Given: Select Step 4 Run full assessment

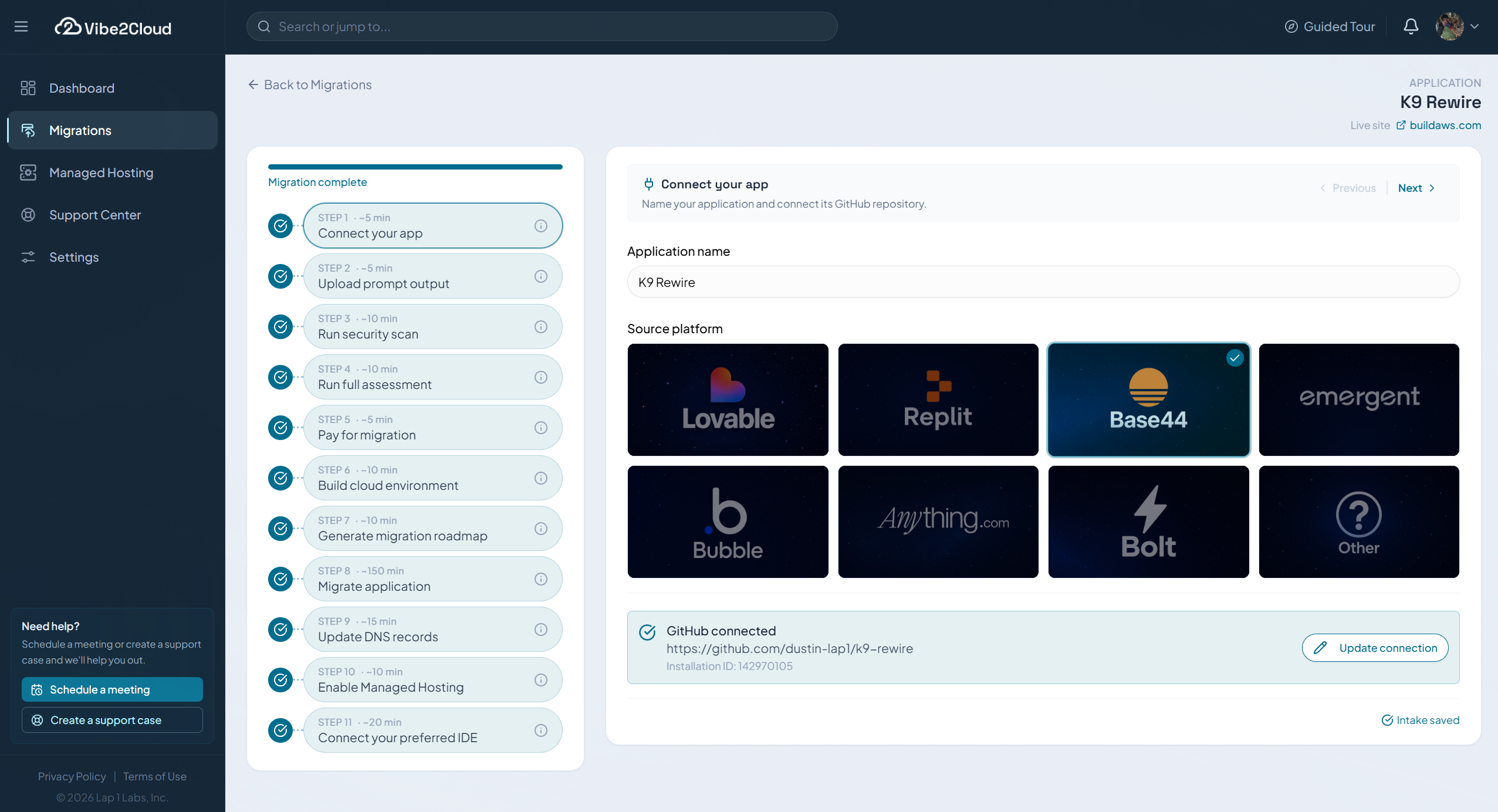Looking at the screenshot, I should [x=432, y=377].
